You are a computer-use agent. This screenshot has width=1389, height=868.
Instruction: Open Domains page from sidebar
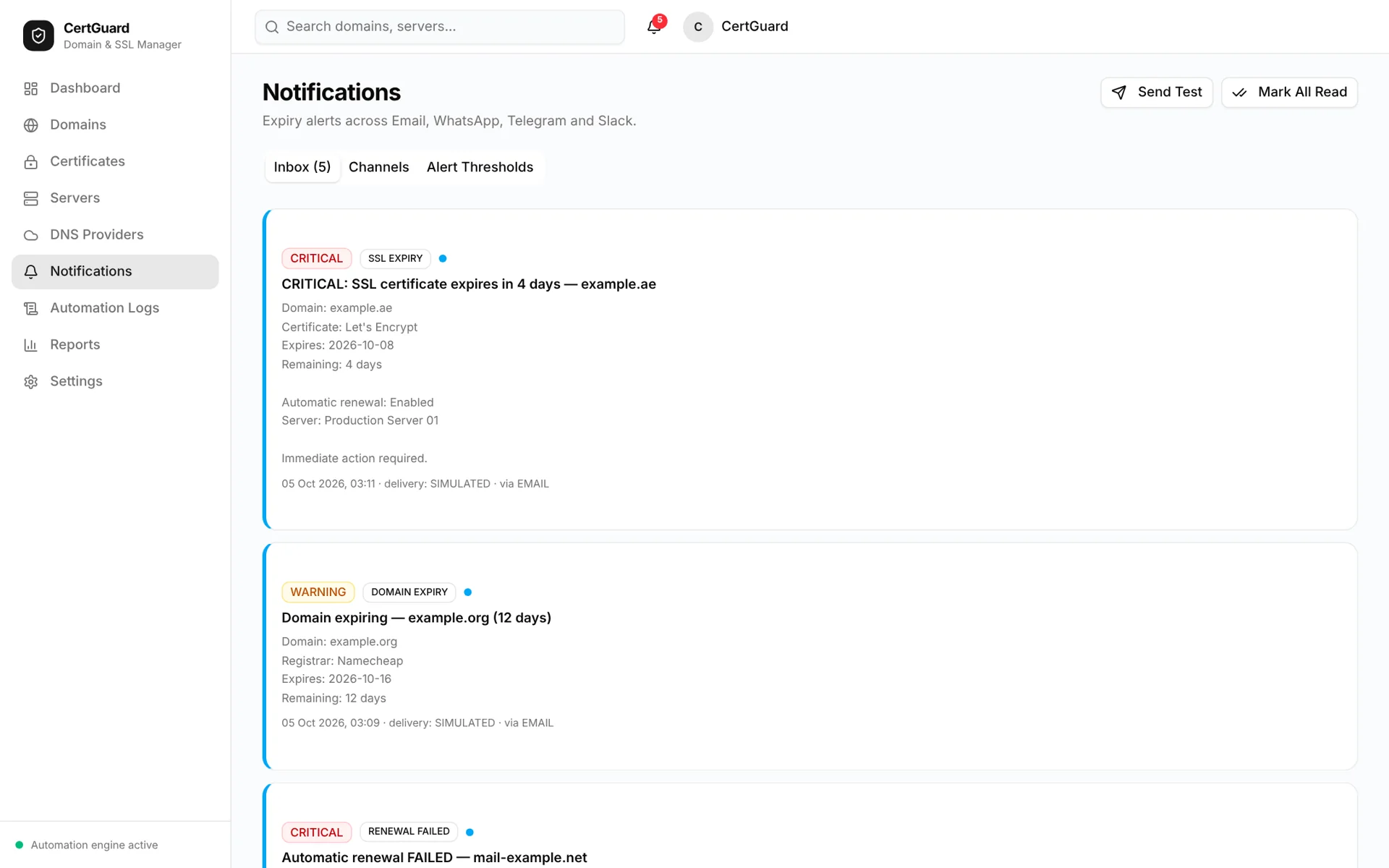click(x=115, y=125)
